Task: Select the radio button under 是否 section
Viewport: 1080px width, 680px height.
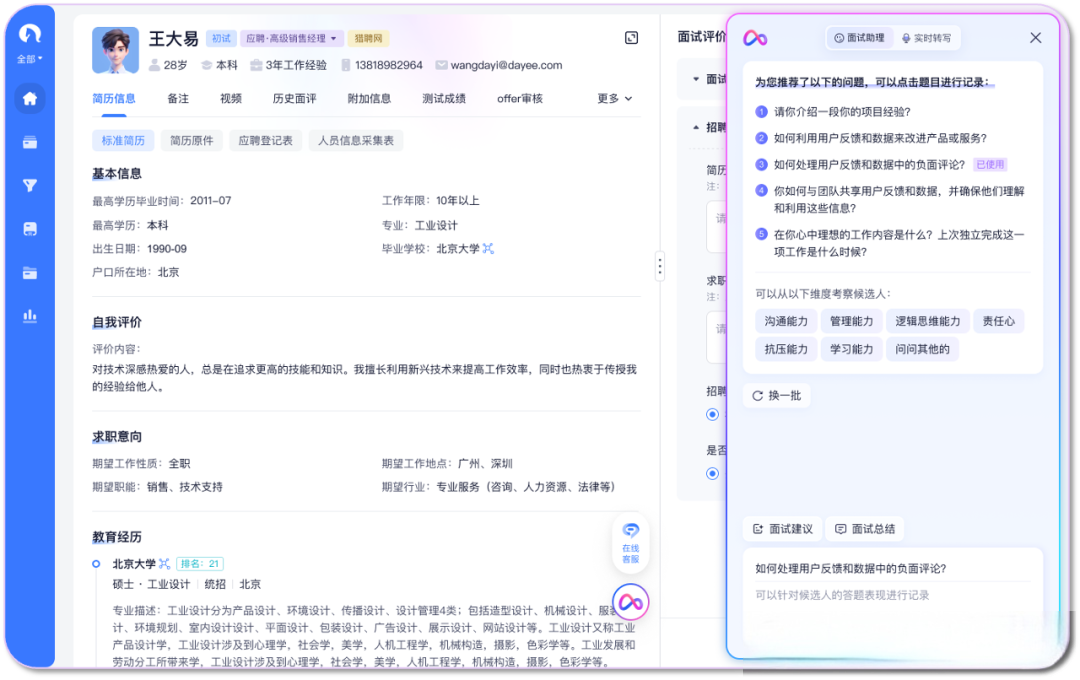Action: pos(712,473)
